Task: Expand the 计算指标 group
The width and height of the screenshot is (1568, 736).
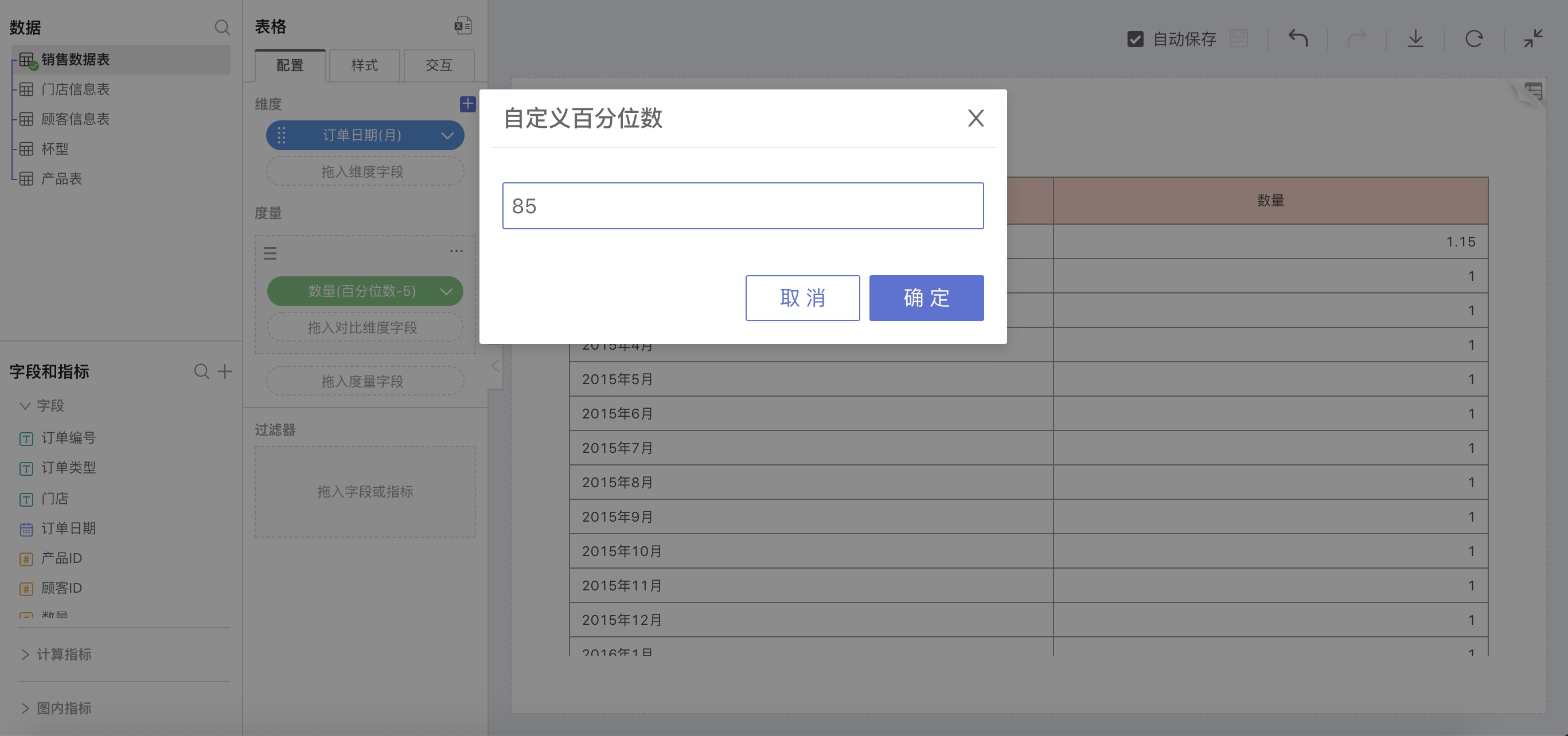Action: coord(25,655)
